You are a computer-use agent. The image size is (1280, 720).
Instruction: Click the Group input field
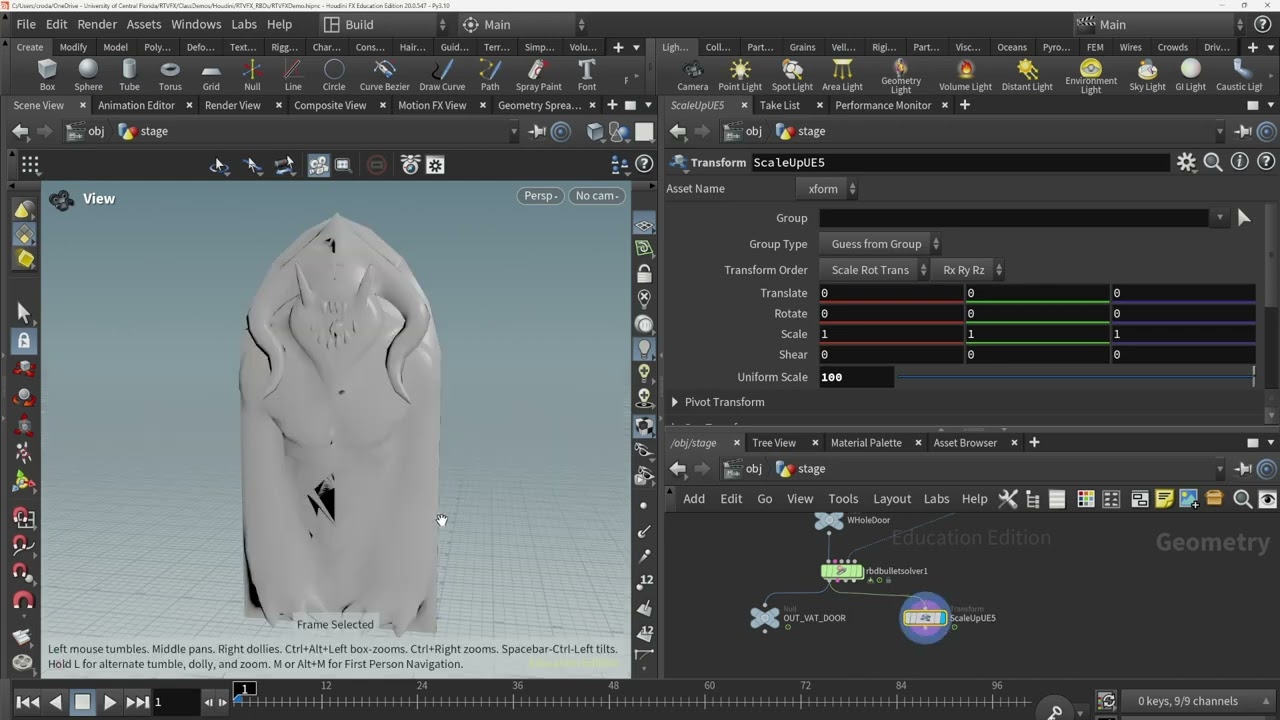pos(1014,218)
